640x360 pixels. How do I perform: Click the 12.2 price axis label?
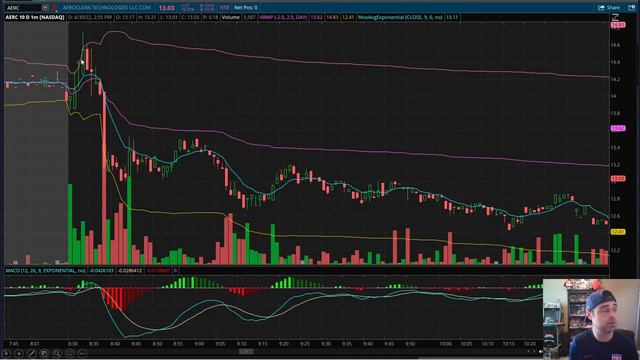pos(616,250)
